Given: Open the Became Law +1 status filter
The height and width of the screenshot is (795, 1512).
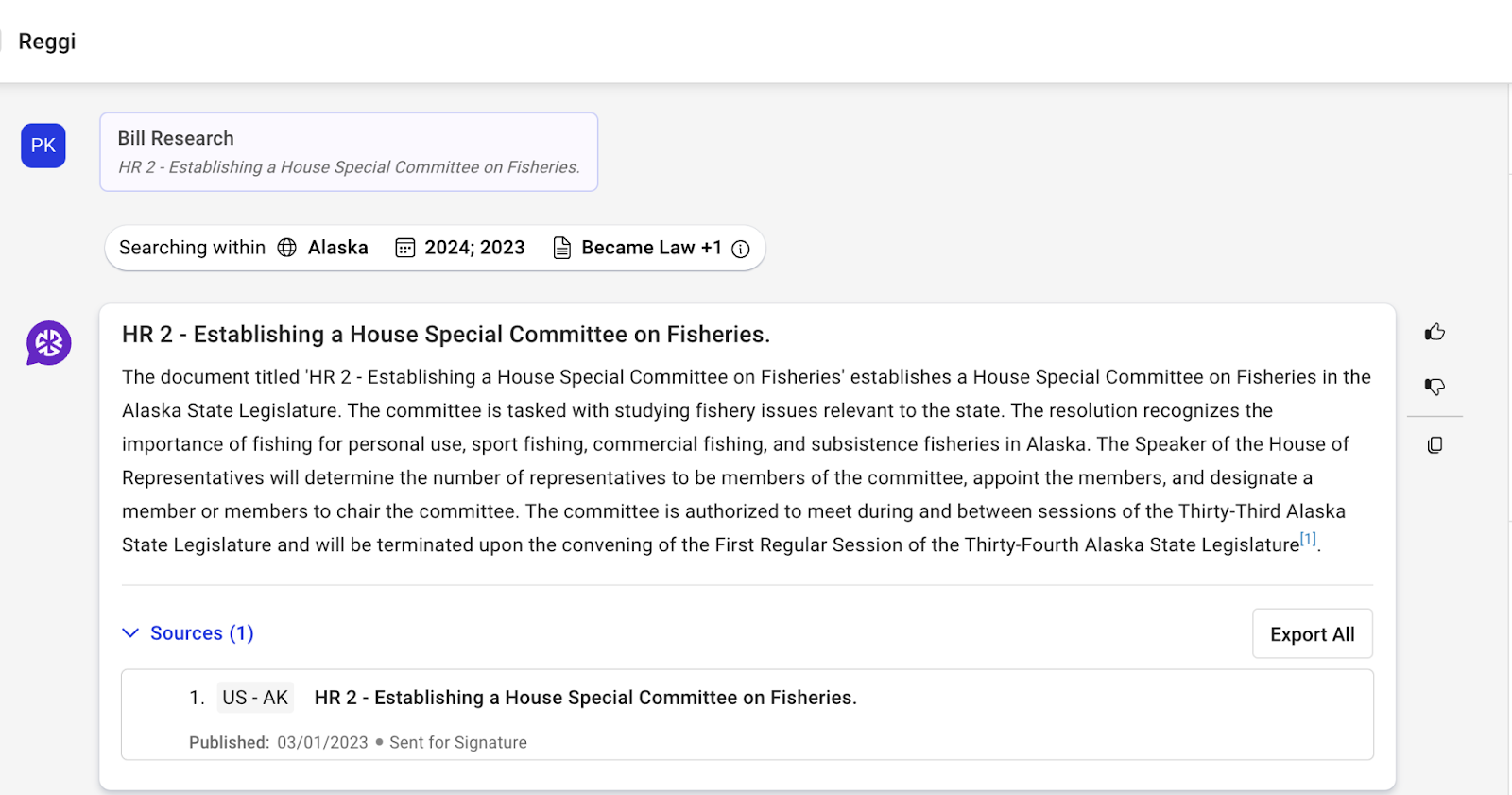Looking at the screenshot, I should coord(651,248).
